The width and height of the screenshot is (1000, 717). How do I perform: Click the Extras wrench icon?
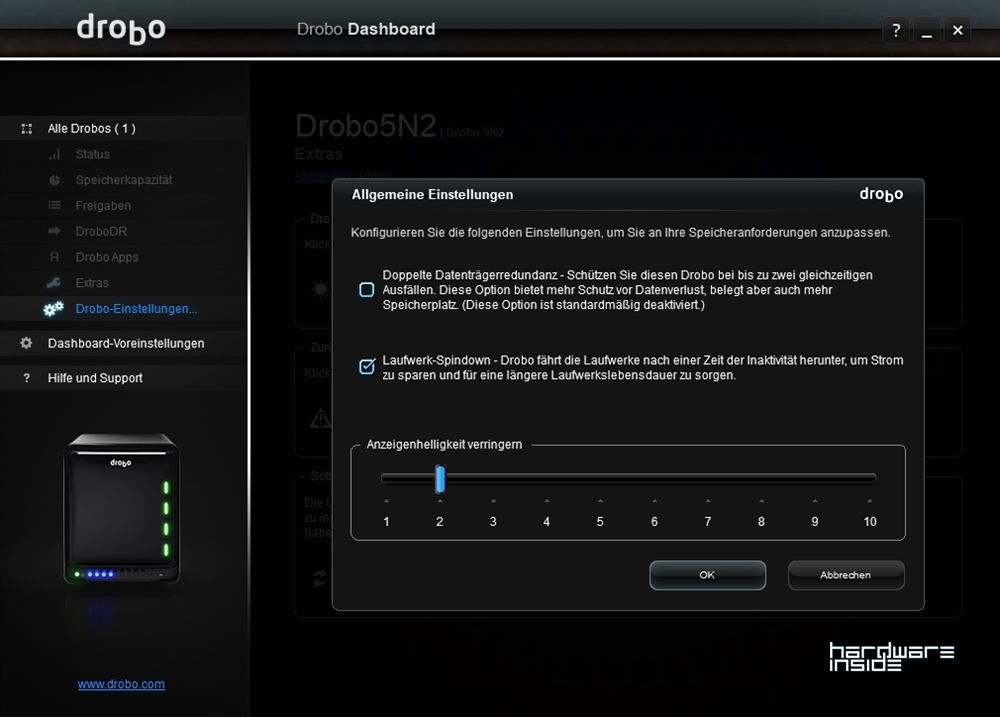[54, 283]
